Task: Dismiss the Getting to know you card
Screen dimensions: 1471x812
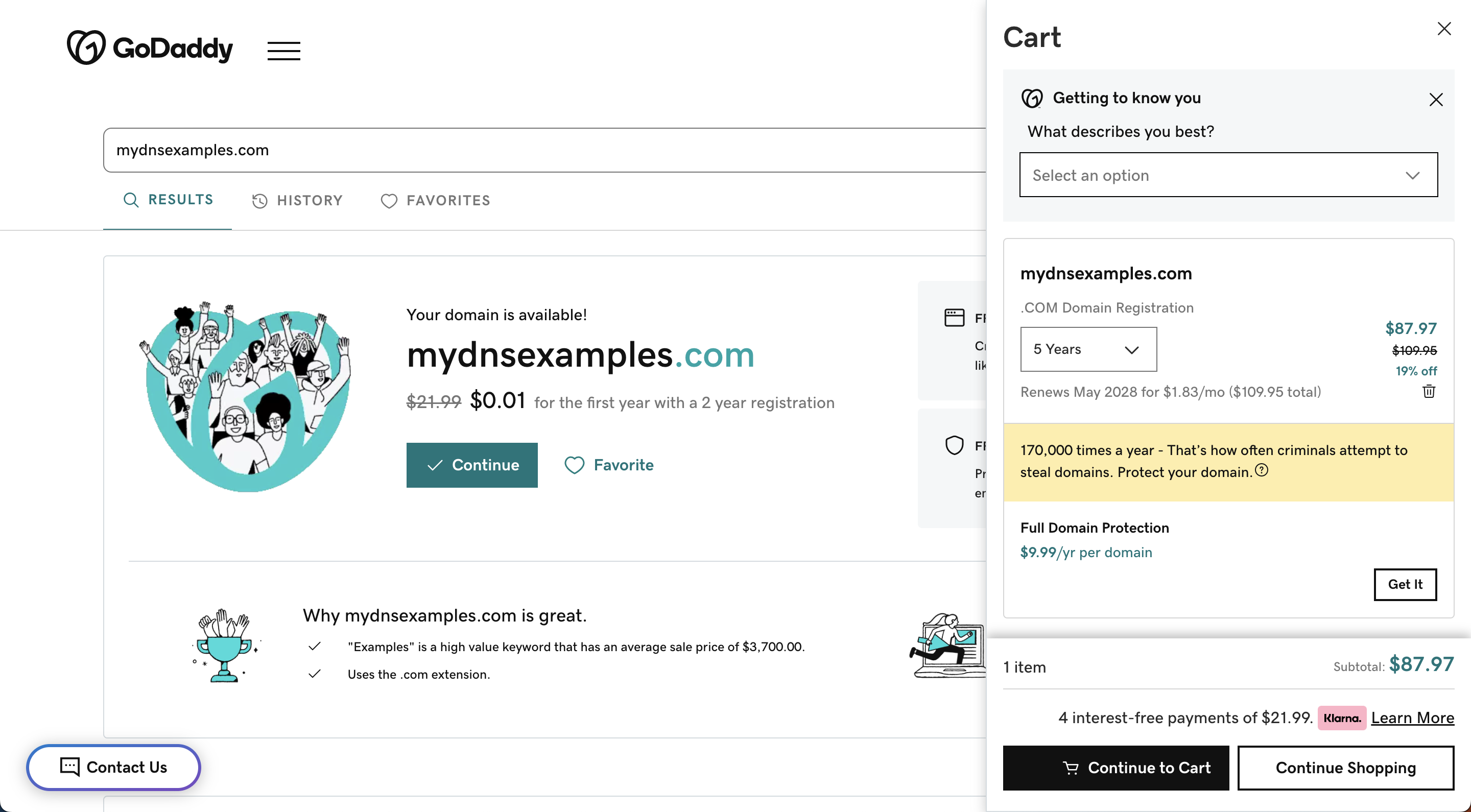Action: point(1436,100)
